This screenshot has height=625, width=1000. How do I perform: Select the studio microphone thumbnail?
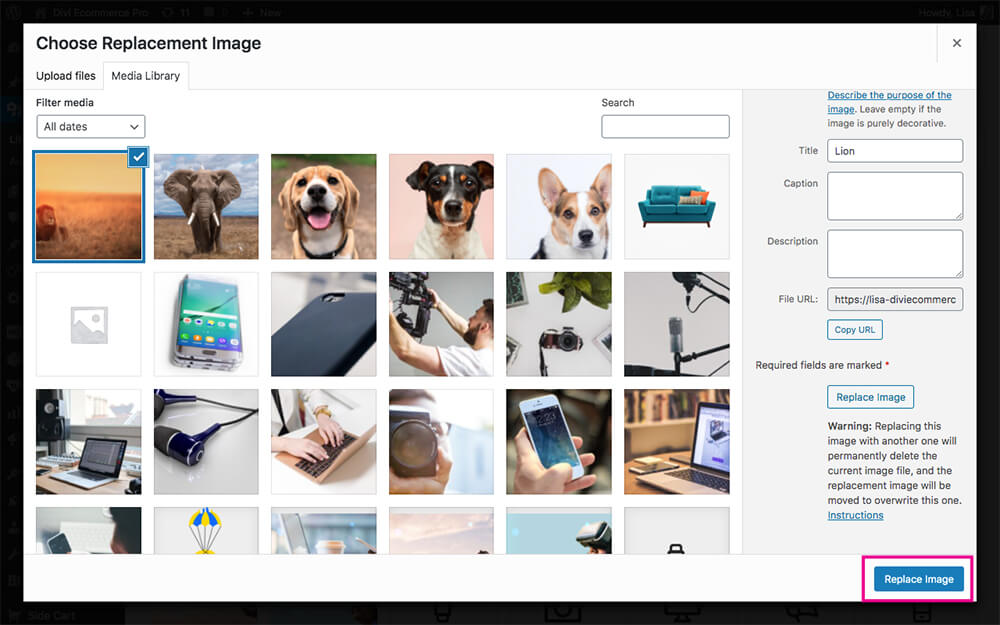[x=677, y=324]
